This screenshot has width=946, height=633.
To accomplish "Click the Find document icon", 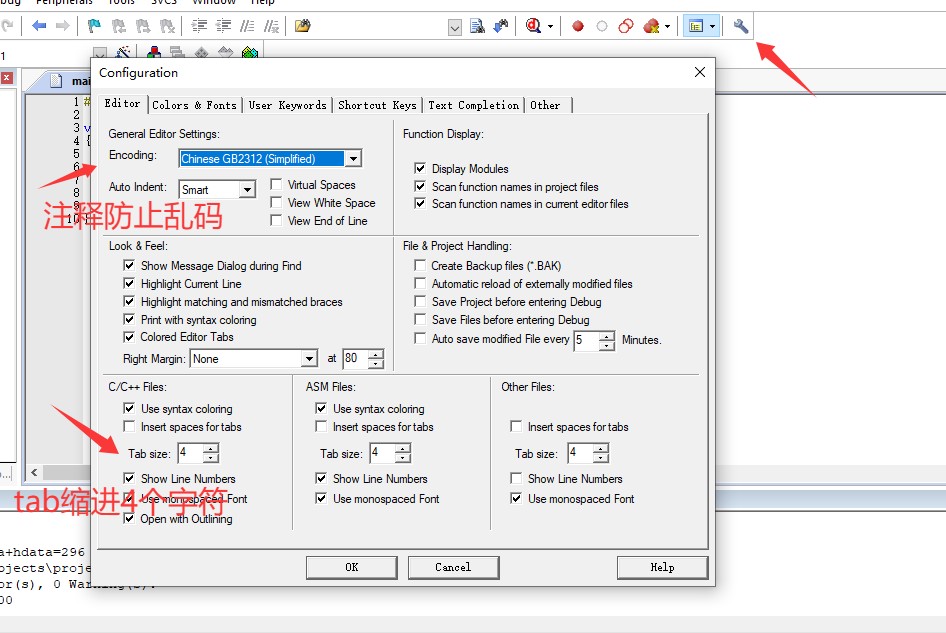I will click(477, 26).
